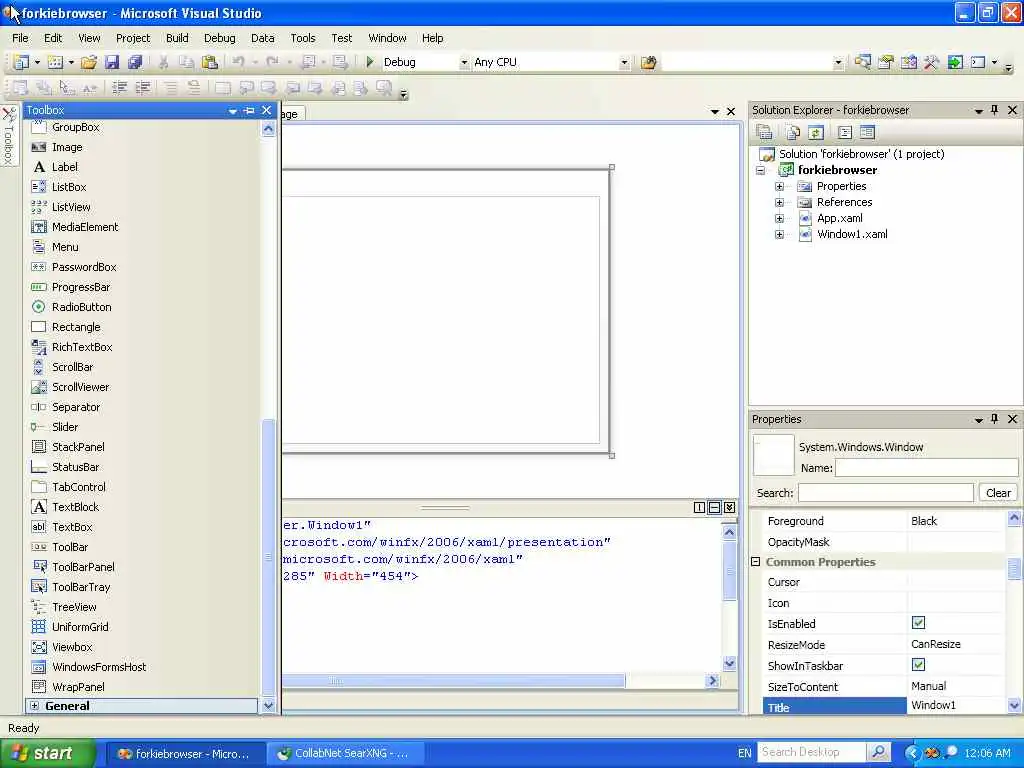Viewport: 1024px width, 768px height.
Task: Select the Title property row
Action: click(885, 707)
